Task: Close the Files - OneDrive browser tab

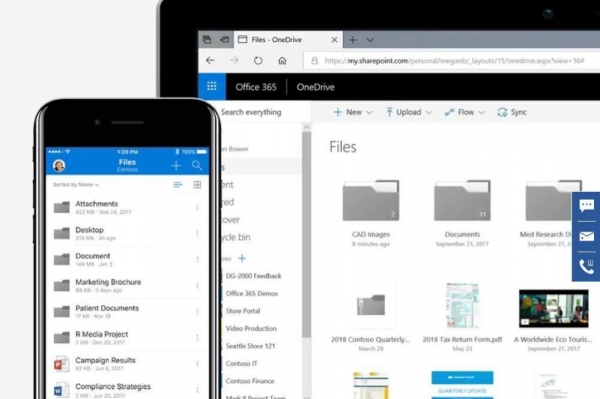Action: (x=334, y=40)
